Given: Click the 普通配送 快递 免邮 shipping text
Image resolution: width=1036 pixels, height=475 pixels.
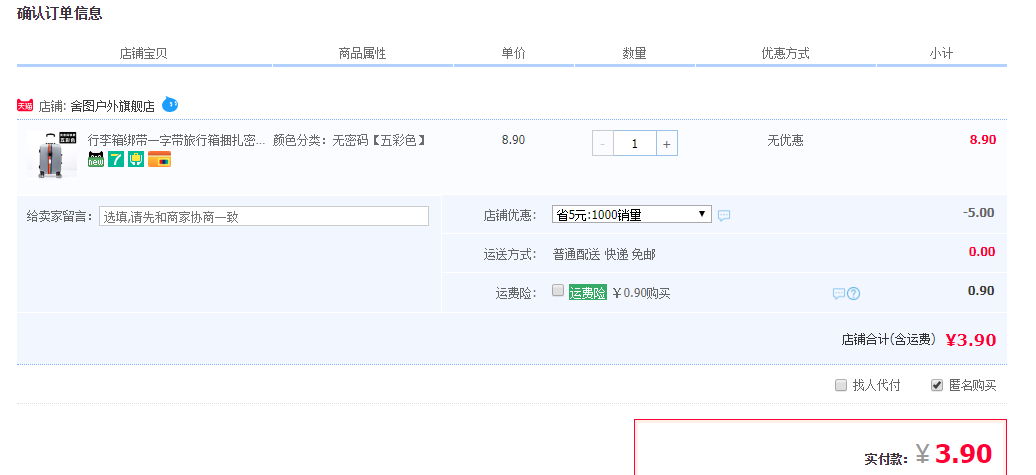Looking at the screenshot, I should tap(604, 254).
